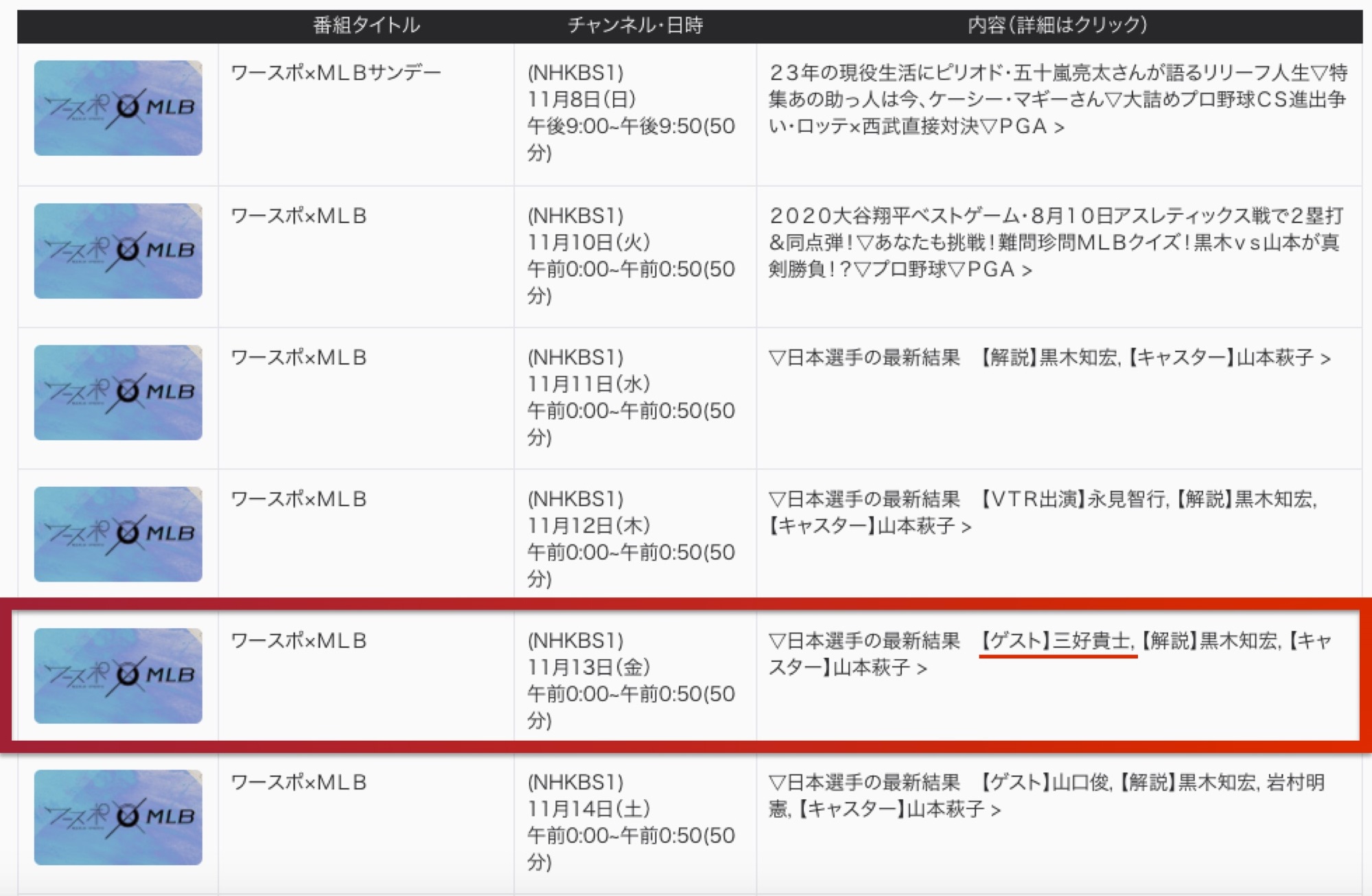The width and height of the screenshot is (1372, 896).
Task: Click underlined guest 三好貴士 description
Action: coord(1057,641)
